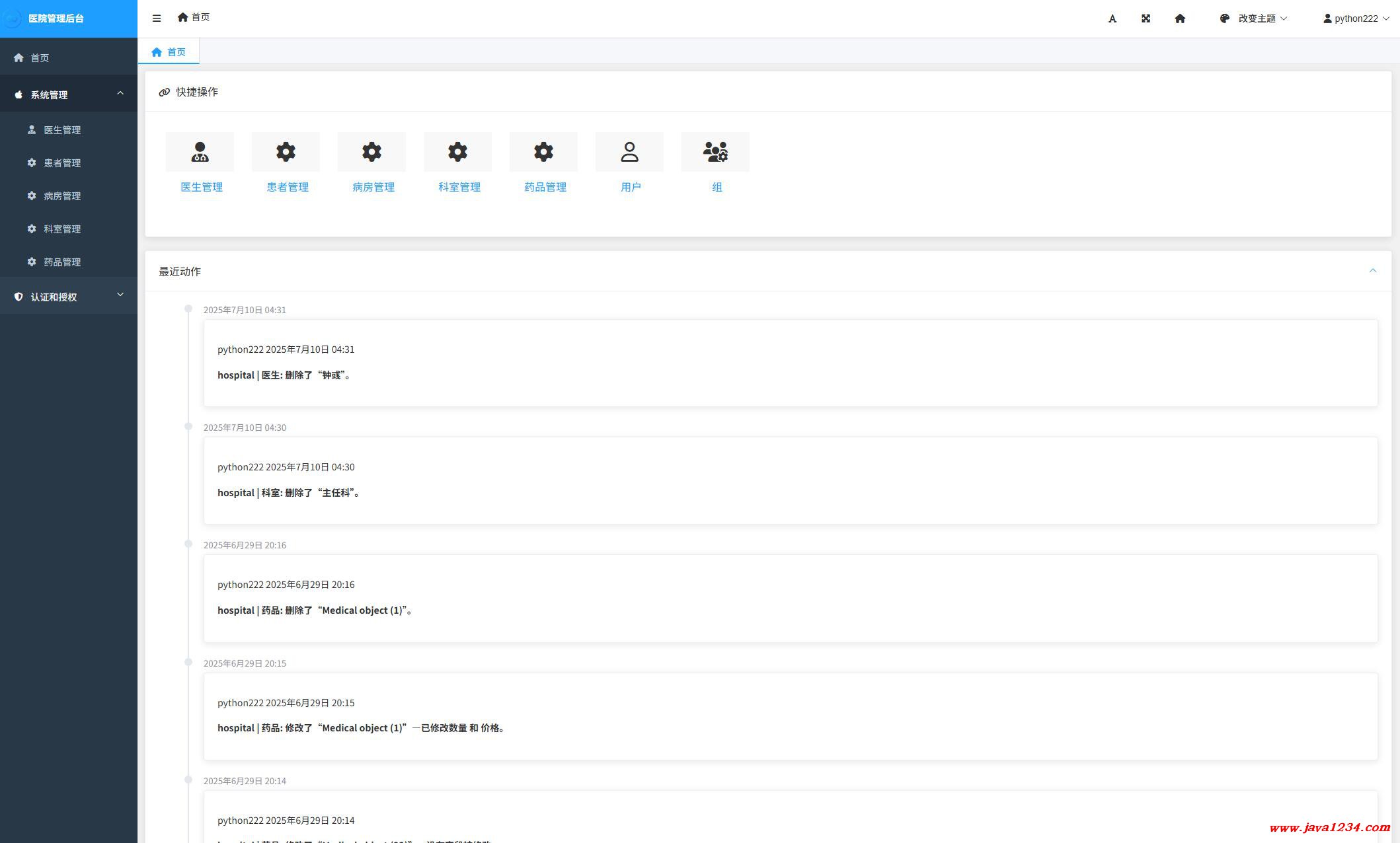Collapse the system management menu

coord(69,94)
